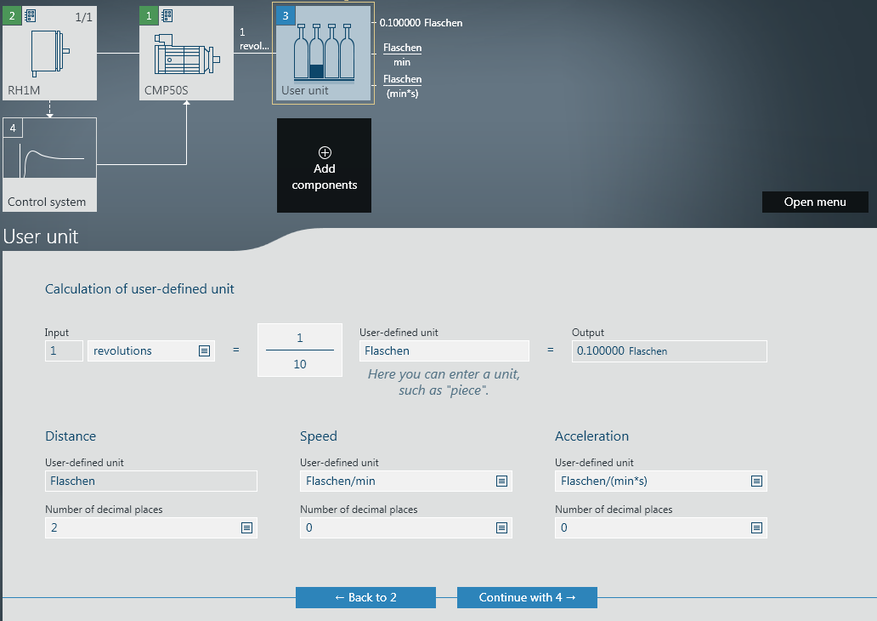Screen dimensions: 877x621
Task: Click Back to 2 button
Action: tap(365, 597)
